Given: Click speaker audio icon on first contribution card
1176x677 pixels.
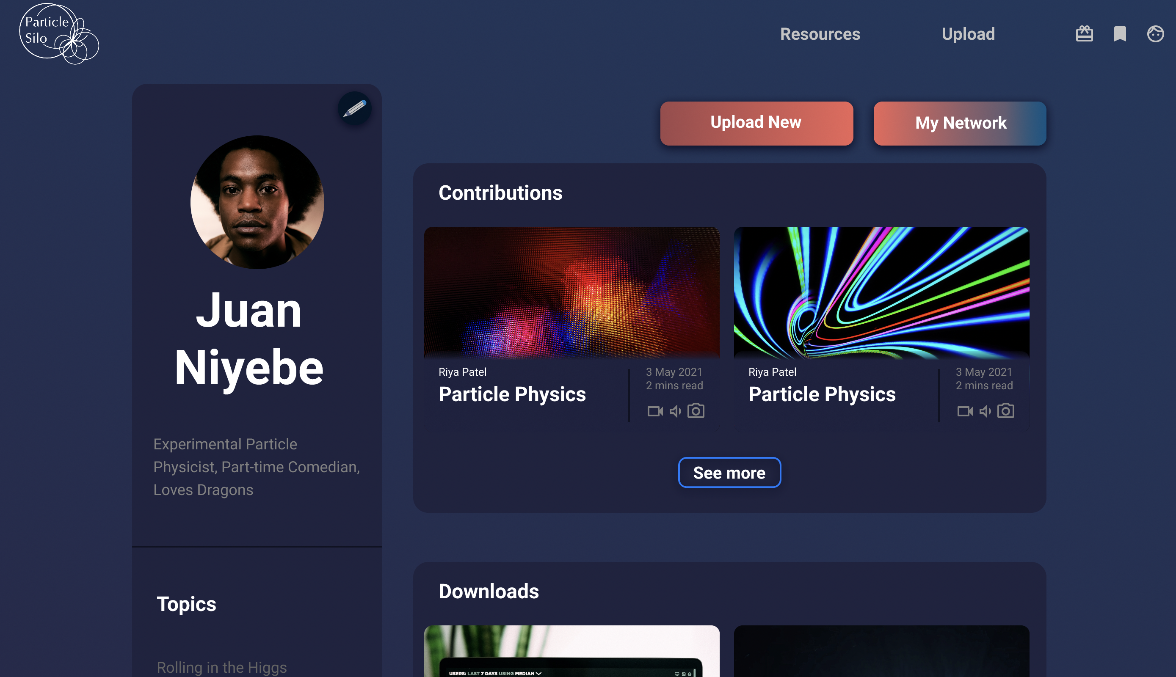Looking at the screenshot, I should point(675,411).
